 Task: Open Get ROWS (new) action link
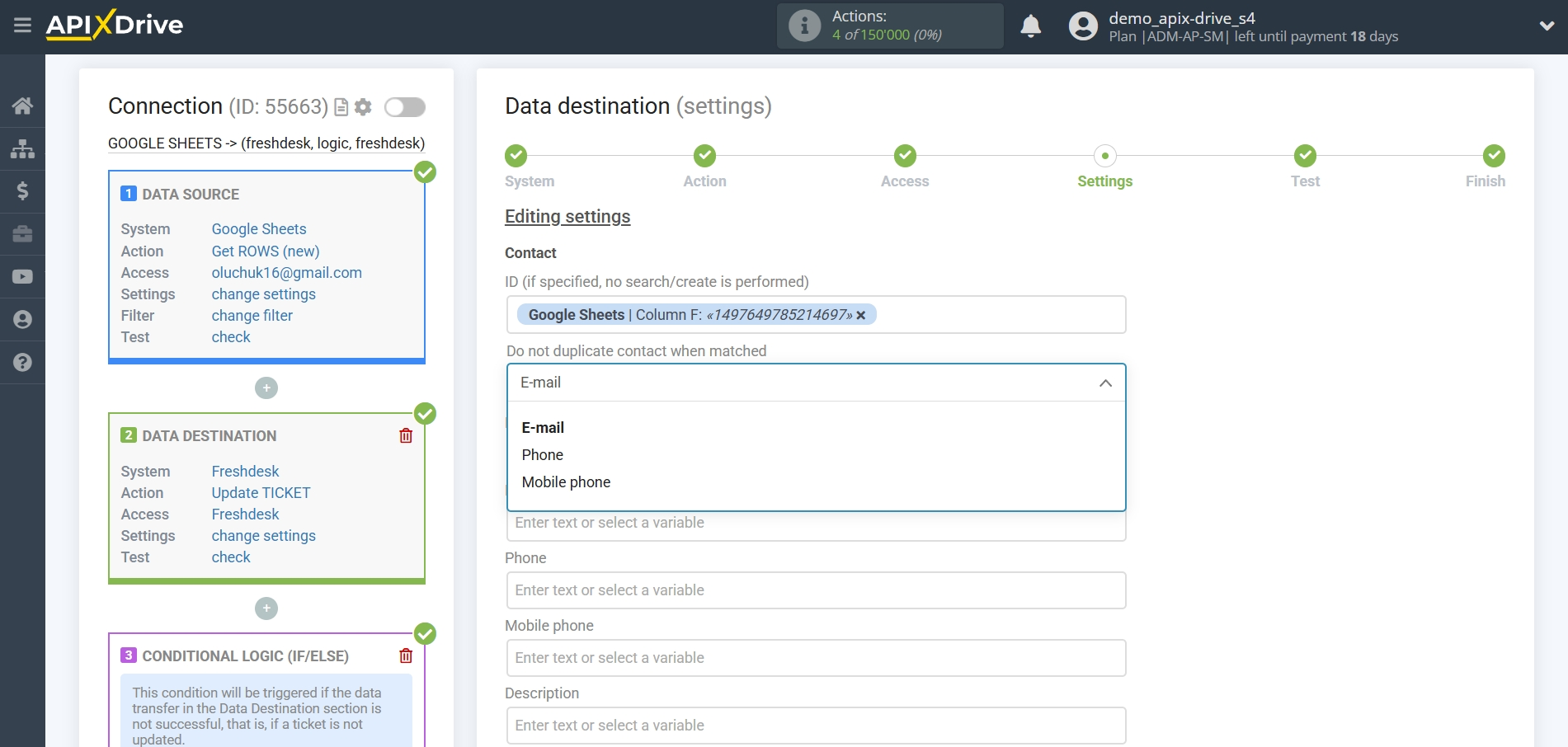click(x=266, y=251)
